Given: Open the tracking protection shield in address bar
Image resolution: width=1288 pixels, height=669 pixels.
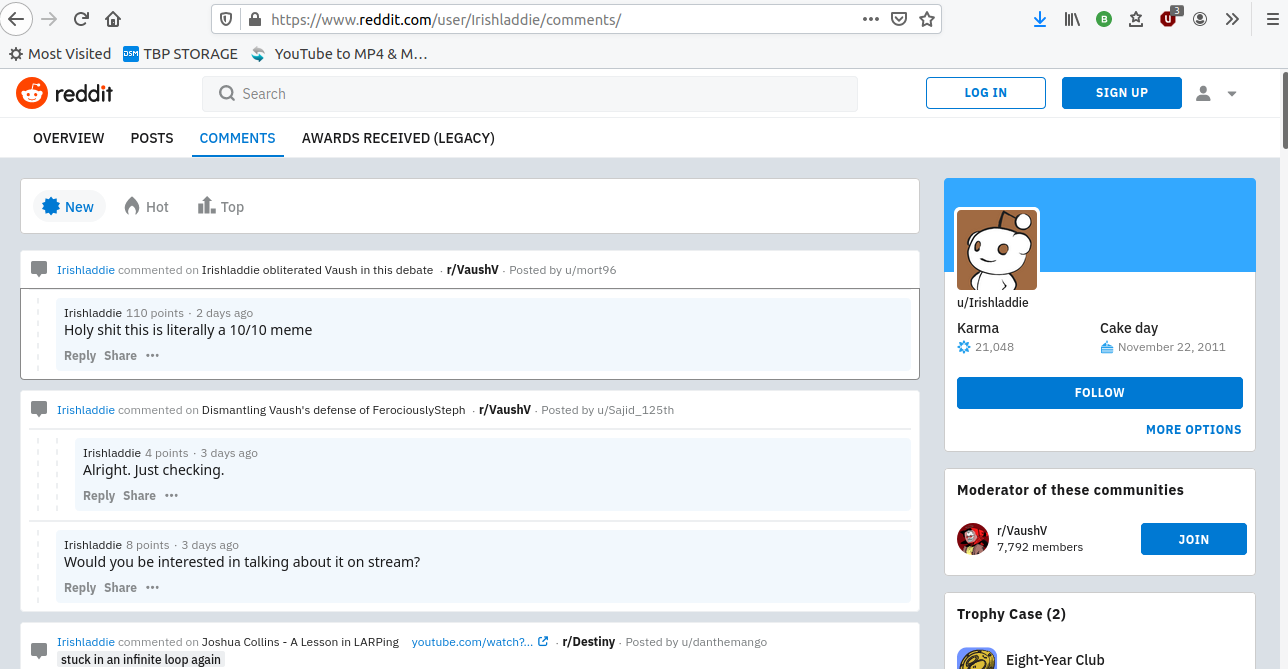Looking at the screenshot, I should click(x=225, y=19).
